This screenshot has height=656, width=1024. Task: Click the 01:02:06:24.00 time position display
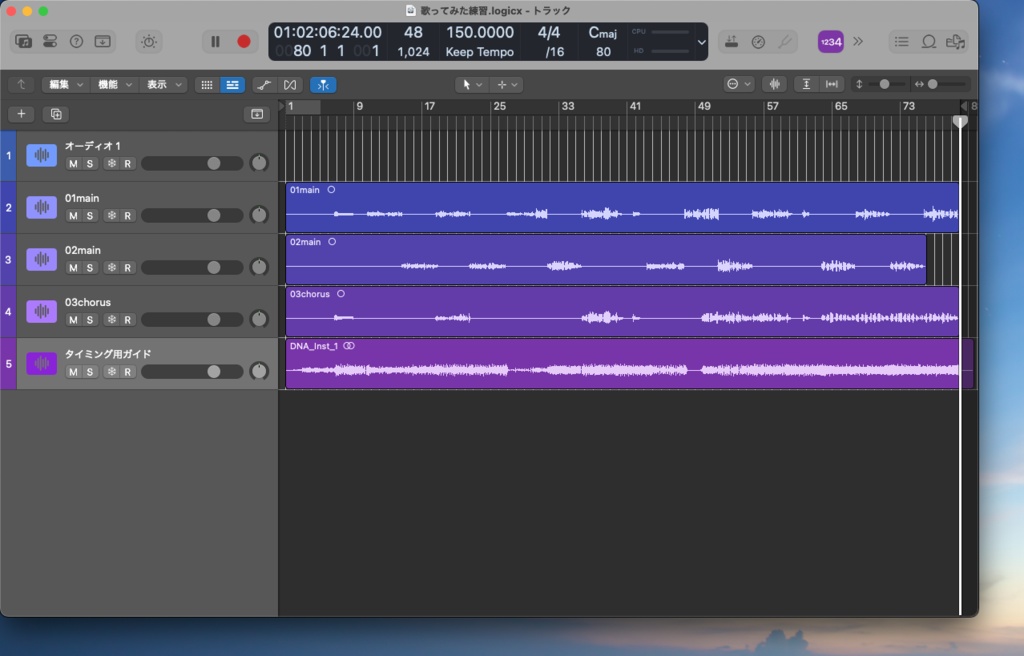(x=327, y=33)
